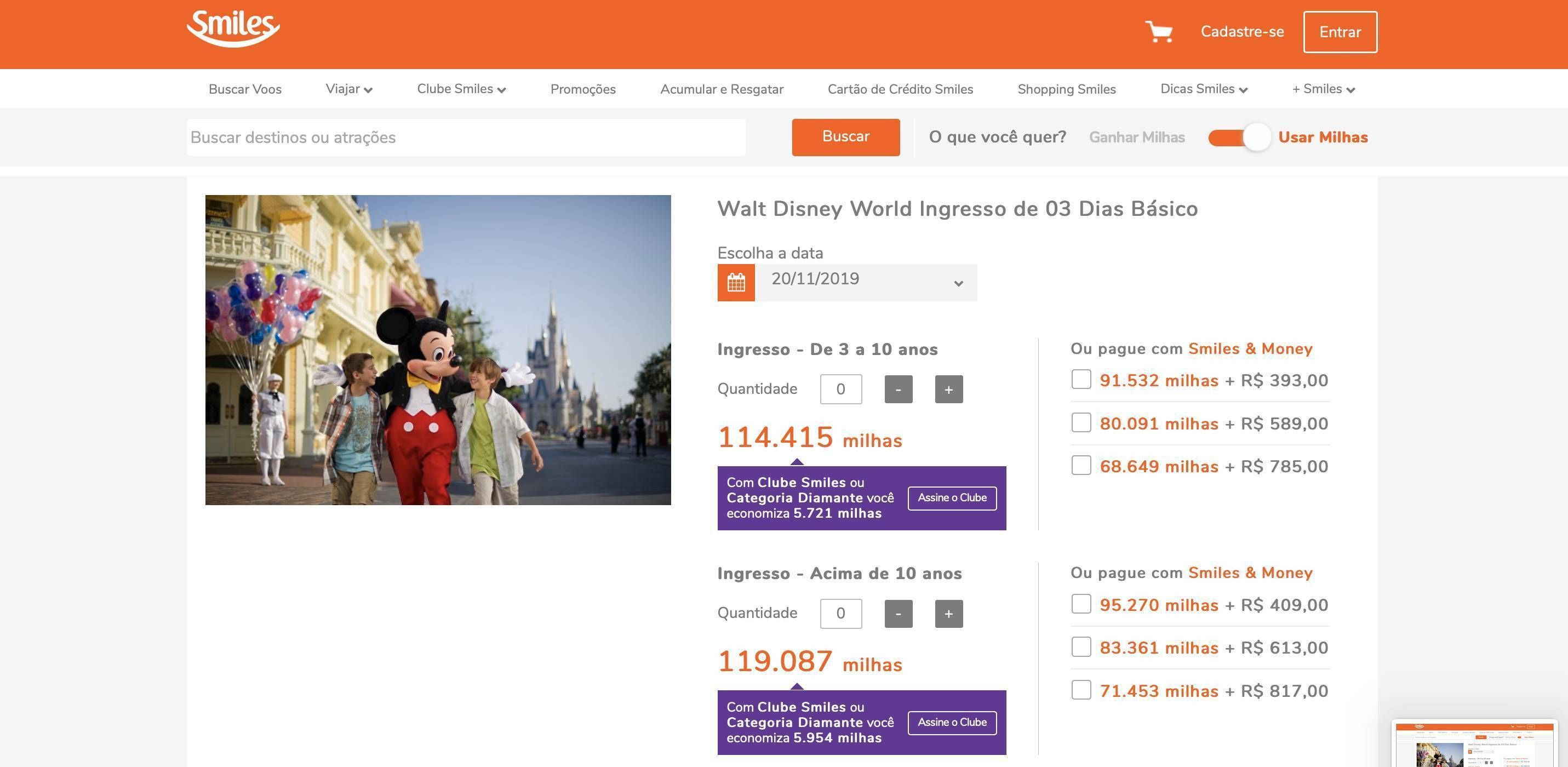Check the 95.270 milhas + R$ 409,00 option
The image size is (1568, 767).
tap(1081, 604)
